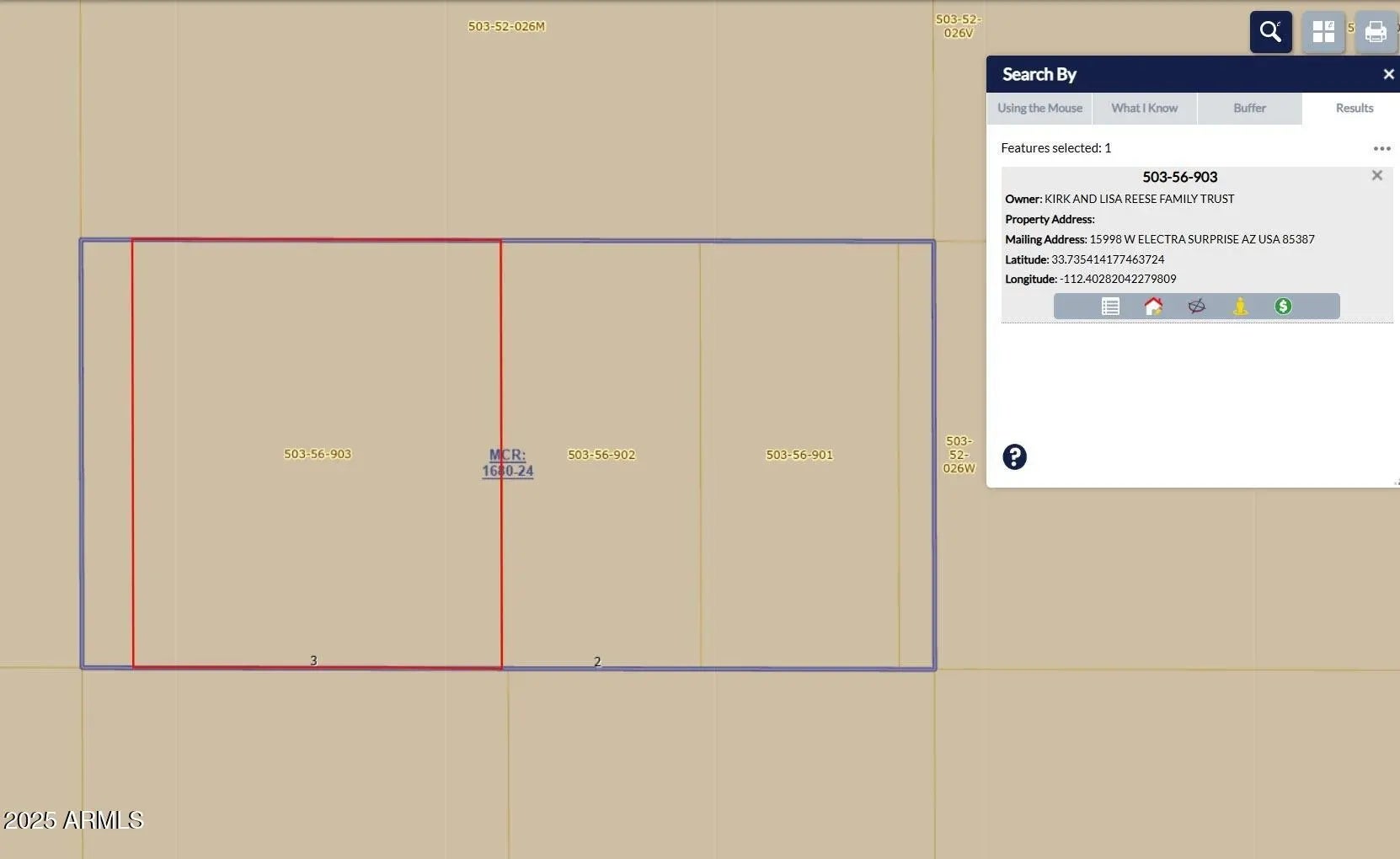
Task: Open the MCR: 1680-24 map link
Action: 507,463
